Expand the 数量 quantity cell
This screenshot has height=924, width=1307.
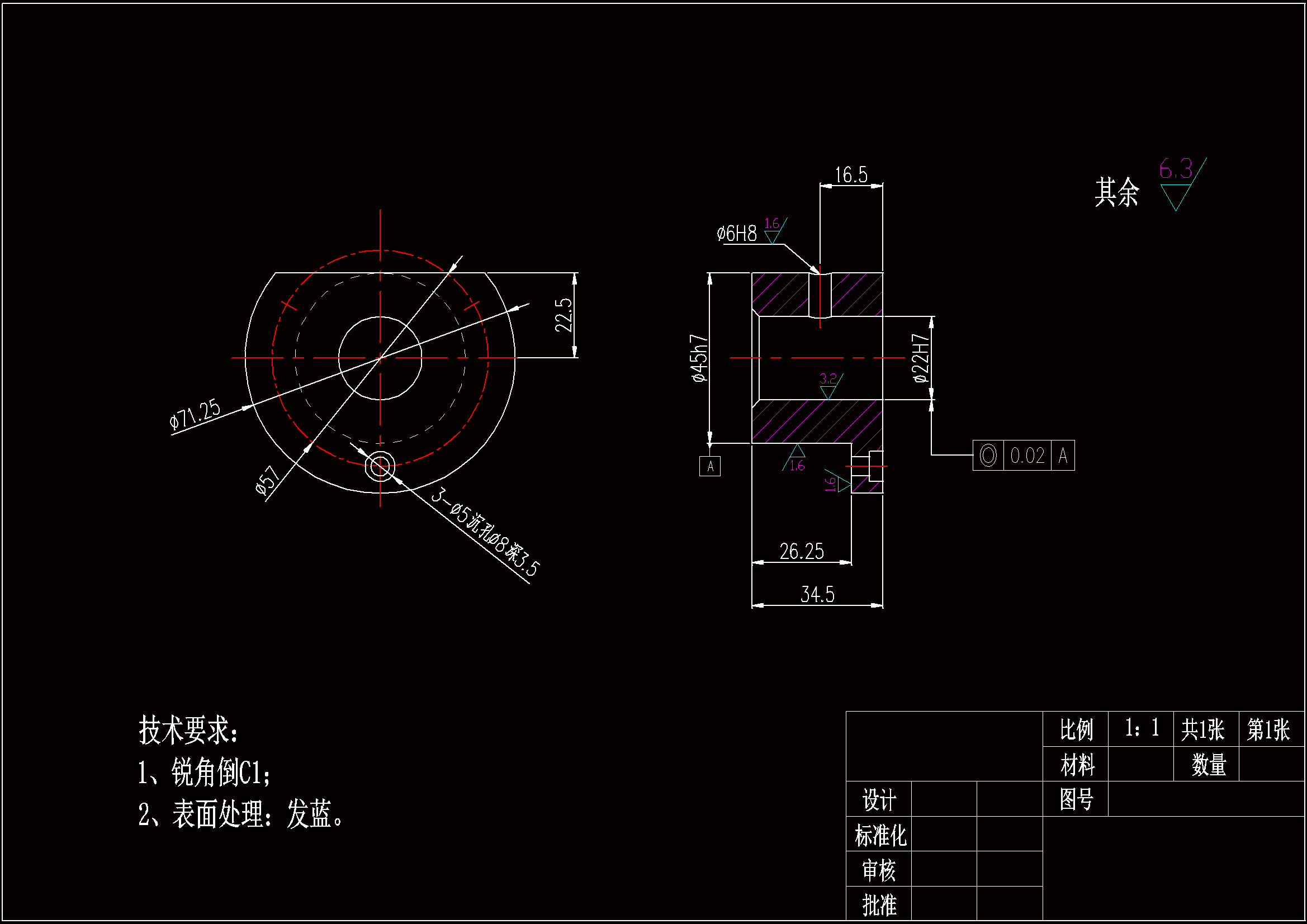click(1209, 766)
